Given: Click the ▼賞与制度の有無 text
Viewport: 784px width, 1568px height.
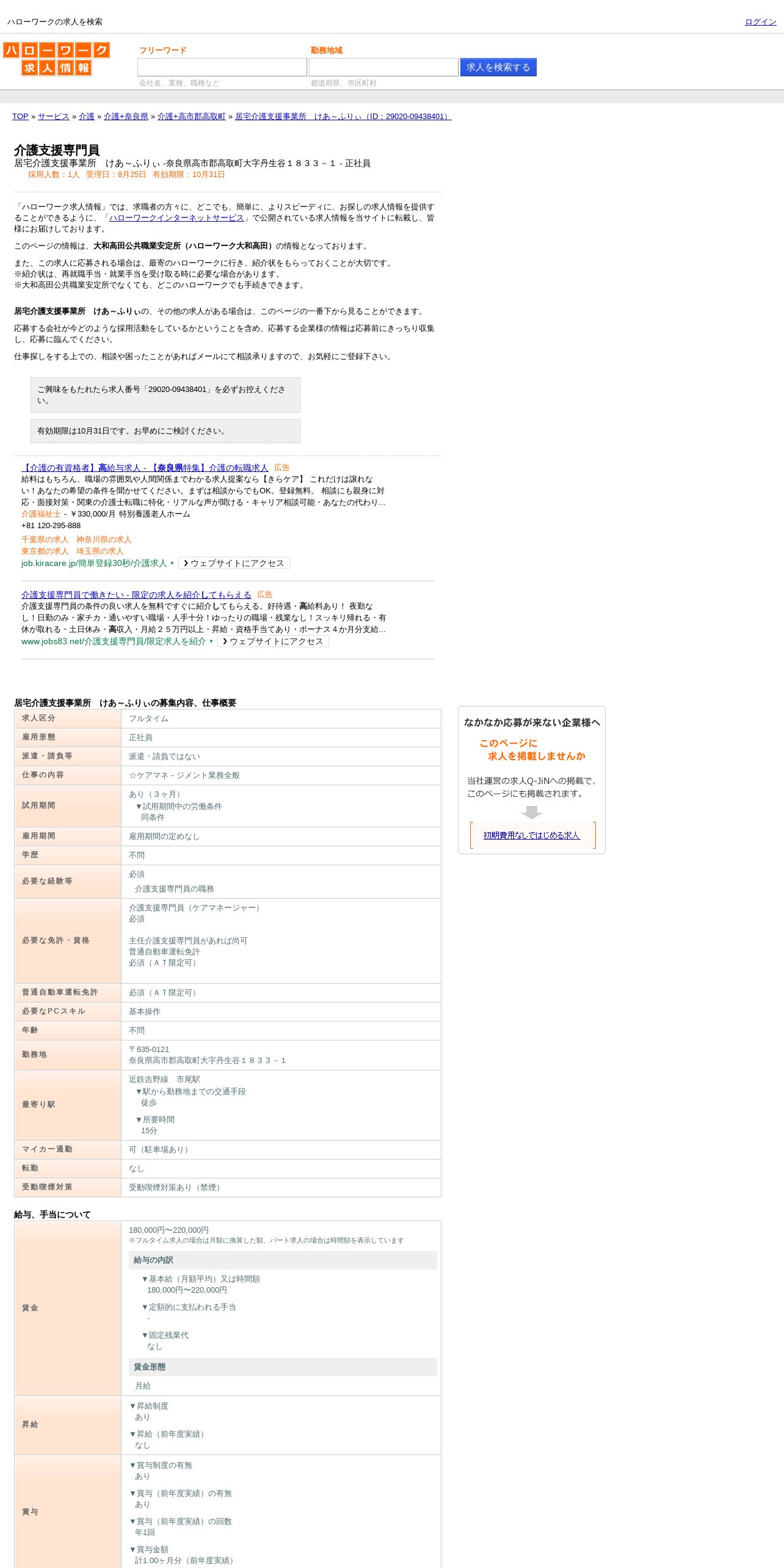Looking at the screenshot, I should click(161, 1465).
